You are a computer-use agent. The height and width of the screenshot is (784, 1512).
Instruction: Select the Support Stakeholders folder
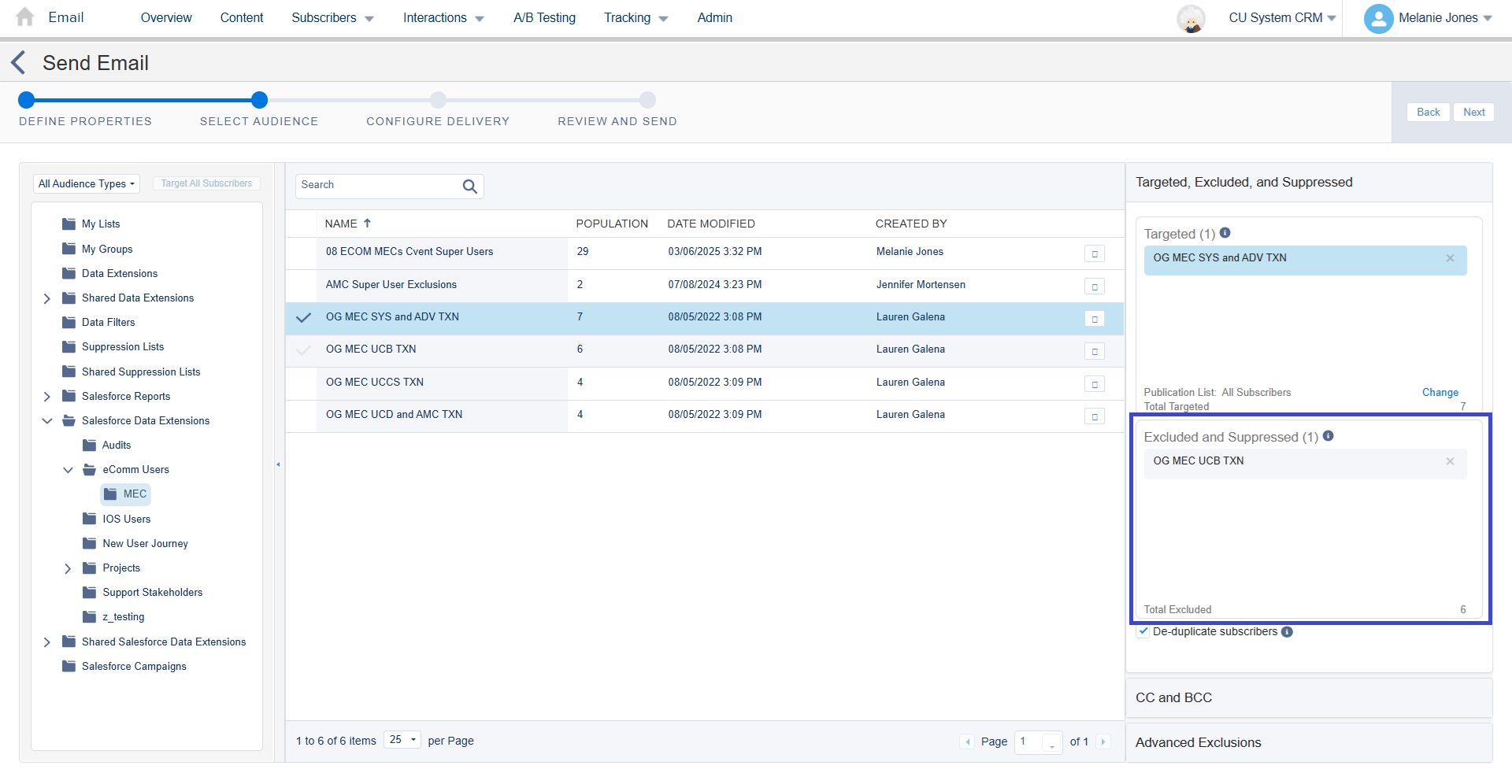pos(143,593)
